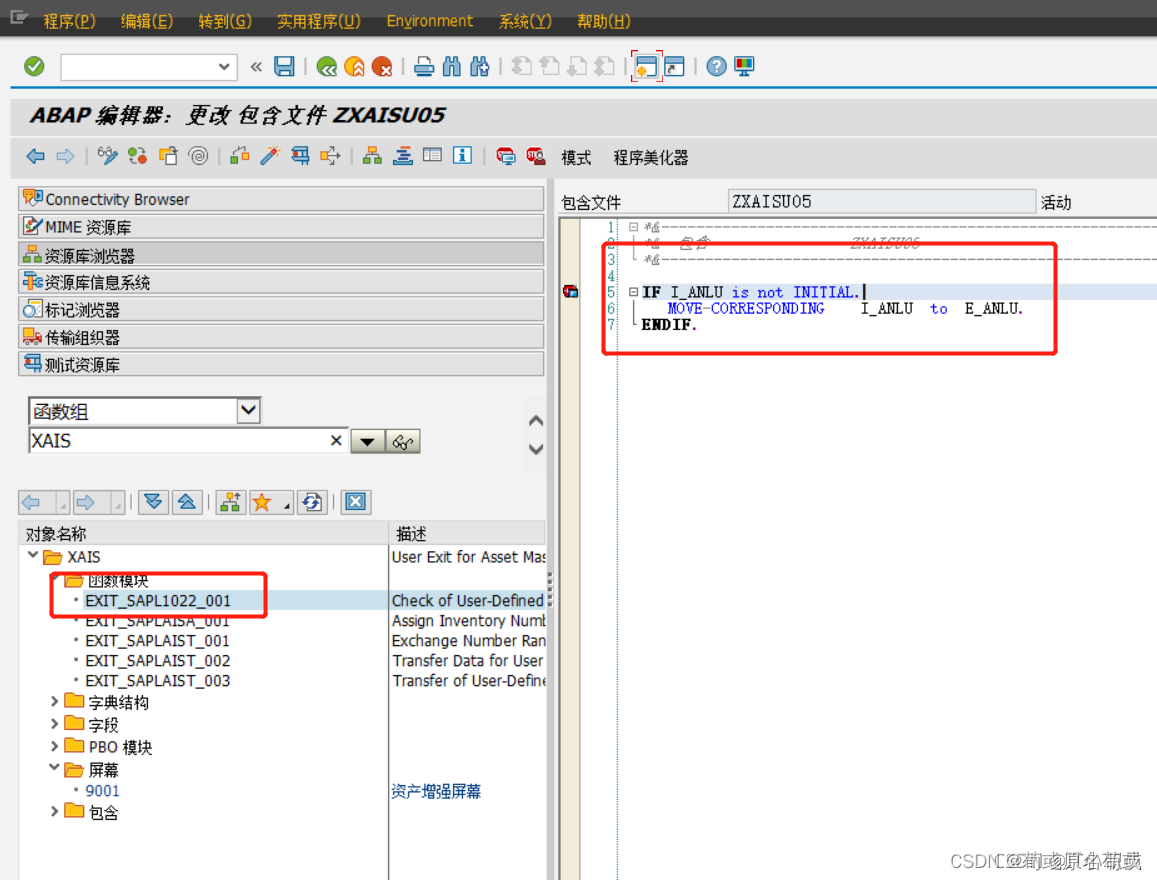Open SAP Help via the question mark icon

pos(717,66)
